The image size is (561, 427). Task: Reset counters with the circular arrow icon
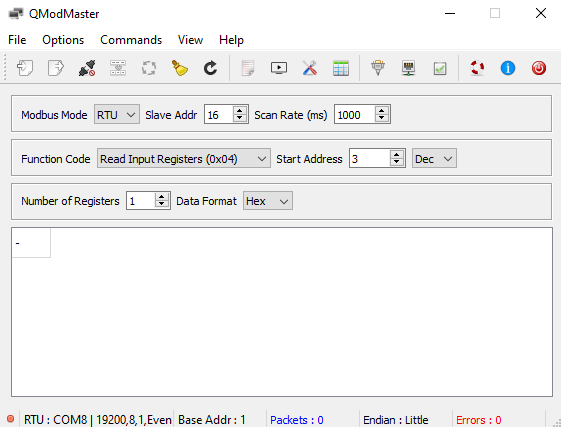click(x=210, y=68)
